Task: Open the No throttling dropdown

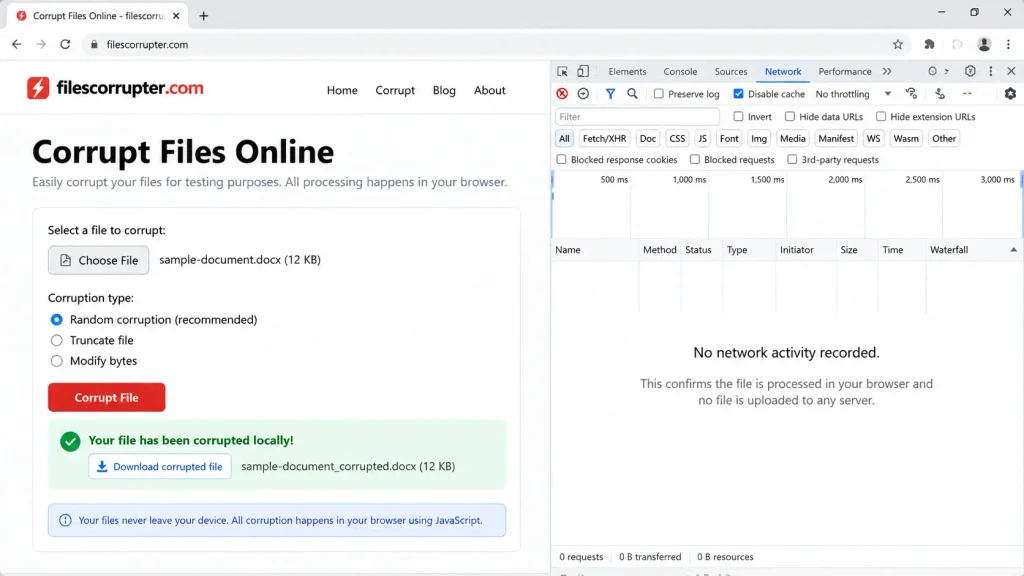Action: click(853, 94)
